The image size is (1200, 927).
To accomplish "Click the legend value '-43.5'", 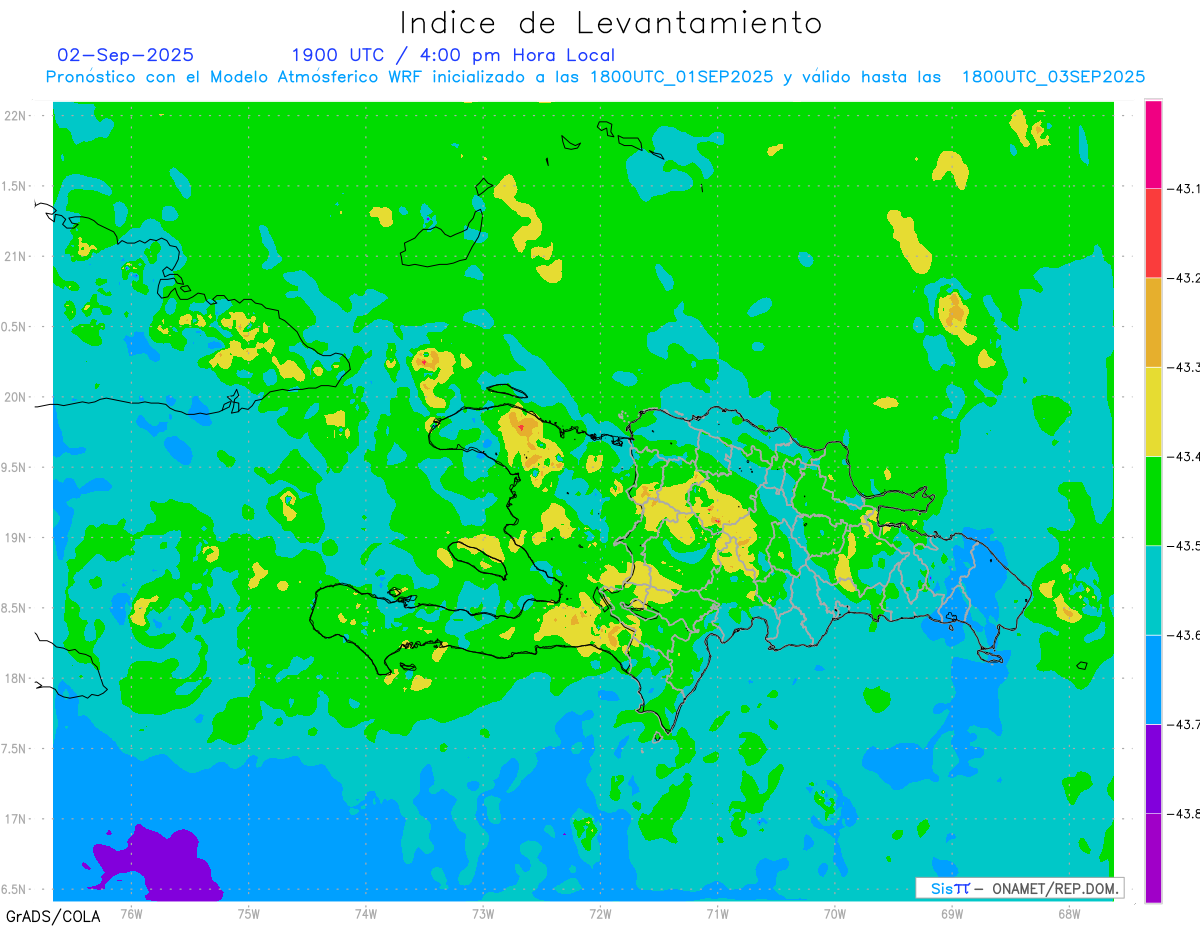I will [1184, 545].
